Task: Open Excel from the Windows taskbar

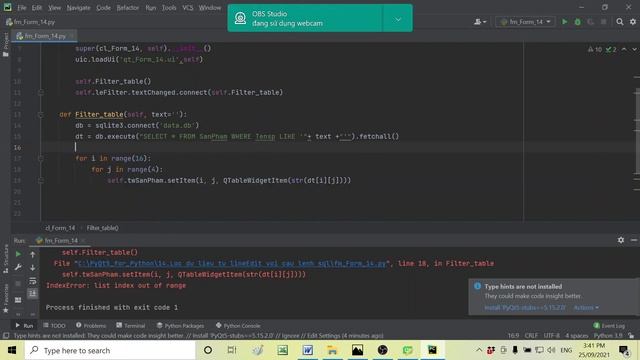Action: (x=282, y=350)
